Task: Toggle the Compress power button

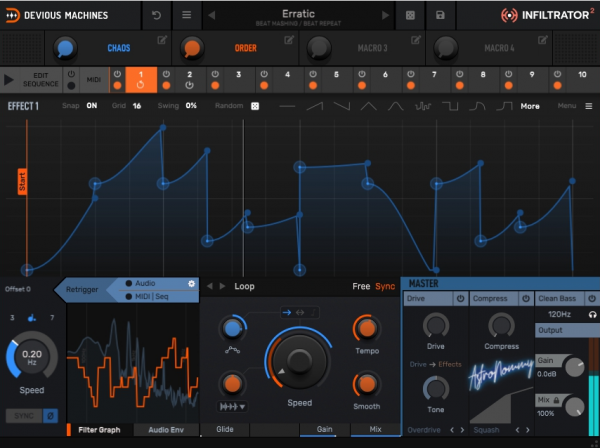Action: 526,298
